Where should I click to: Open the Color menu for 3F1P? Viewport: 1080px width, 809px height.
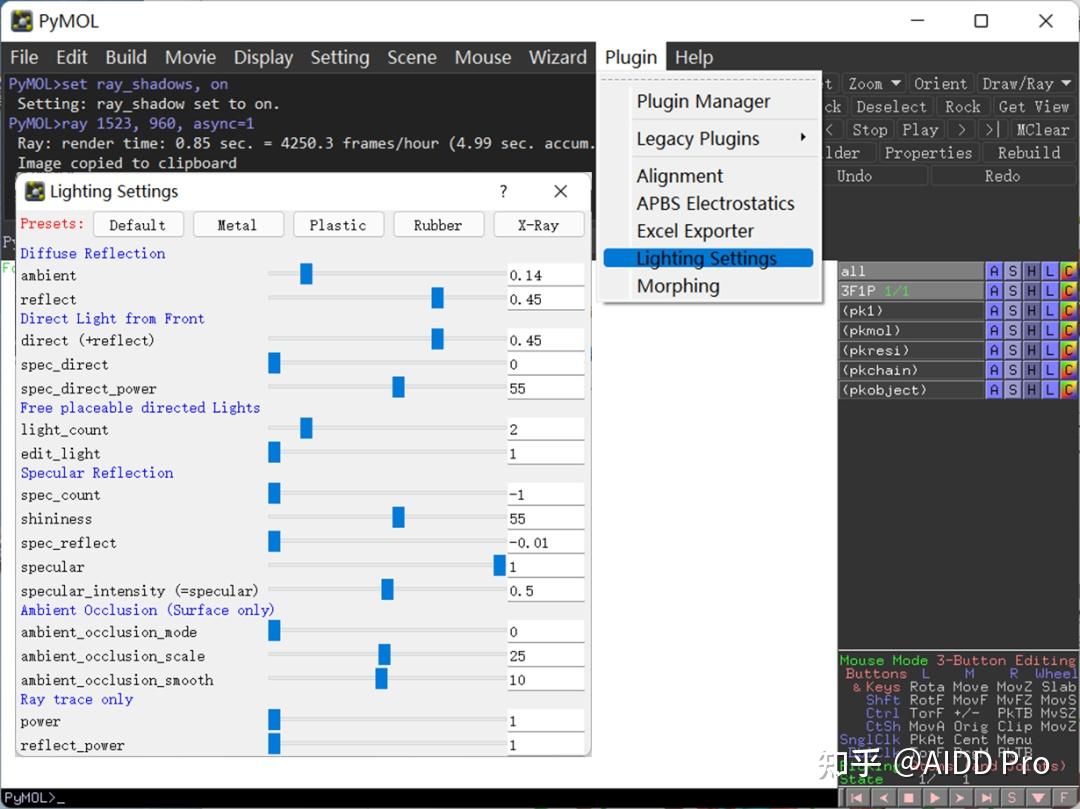[x=1068, y=291]
